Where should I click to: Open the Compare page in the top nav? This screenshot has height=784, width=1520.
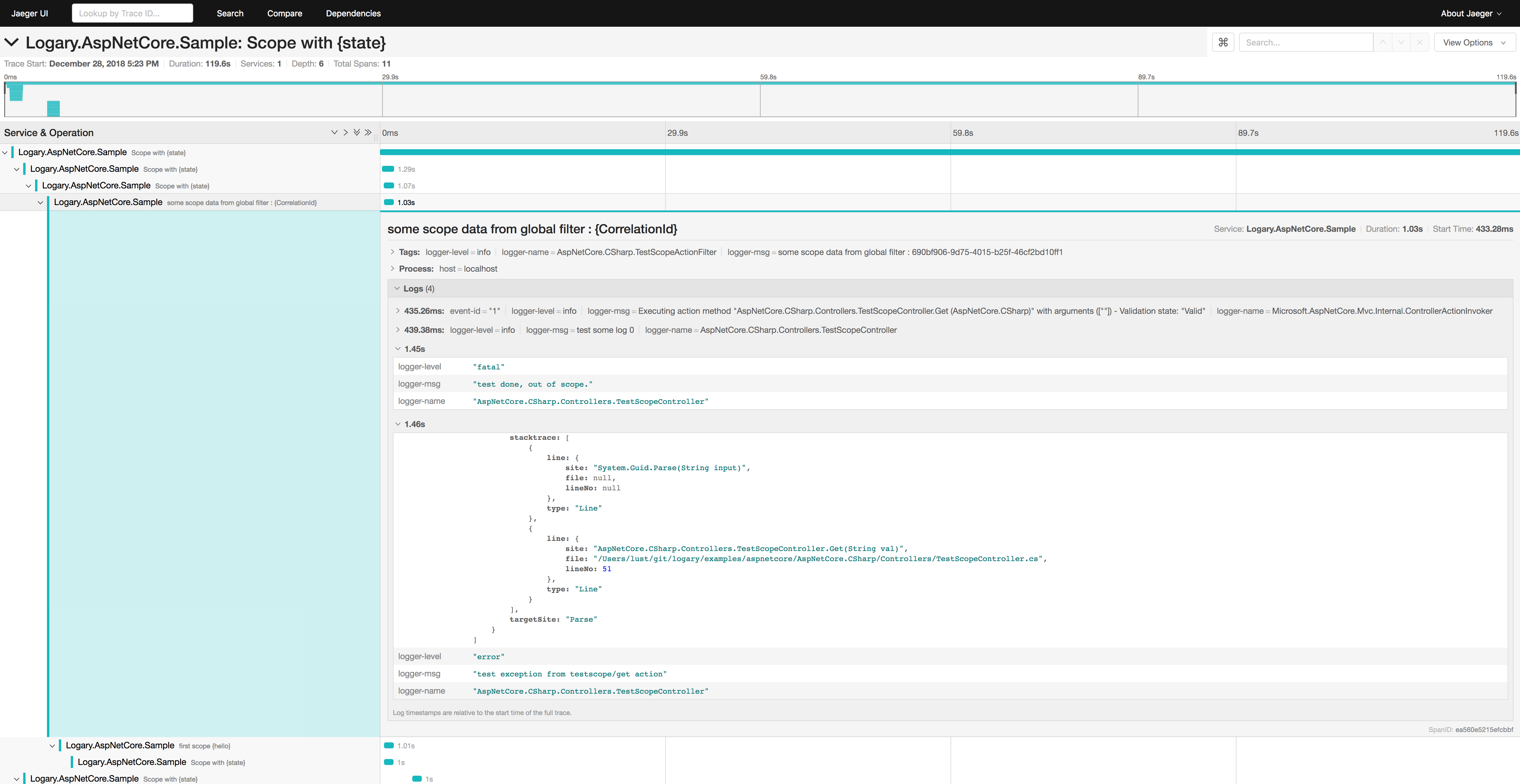[284, 13]
